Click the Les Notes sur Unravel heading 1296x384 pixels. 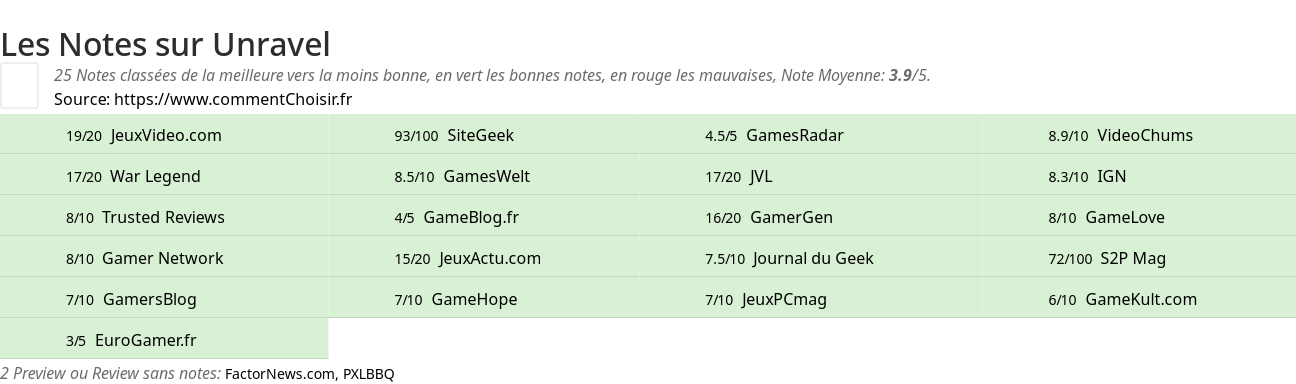[165, 44]
